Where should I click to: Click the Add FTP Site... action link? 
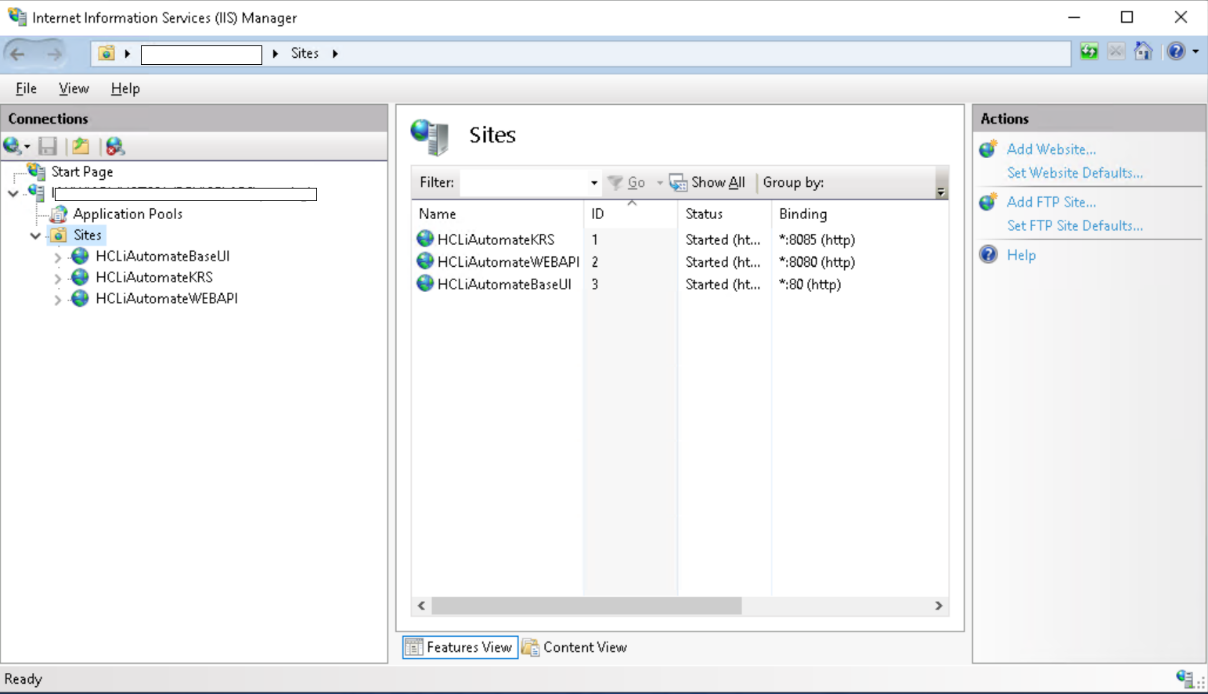point(1051,202)
